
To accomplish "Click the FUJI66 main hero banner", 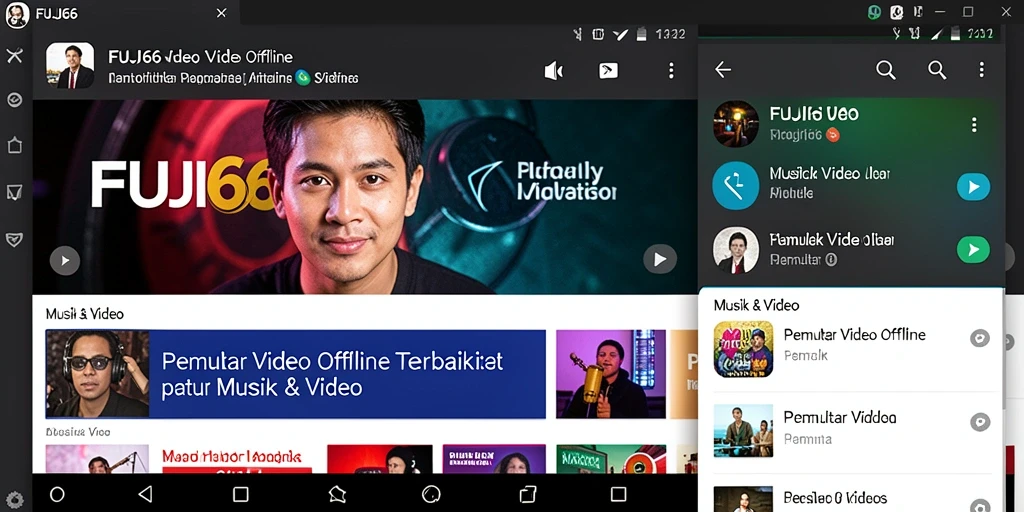I will click(x=365, y=197).
